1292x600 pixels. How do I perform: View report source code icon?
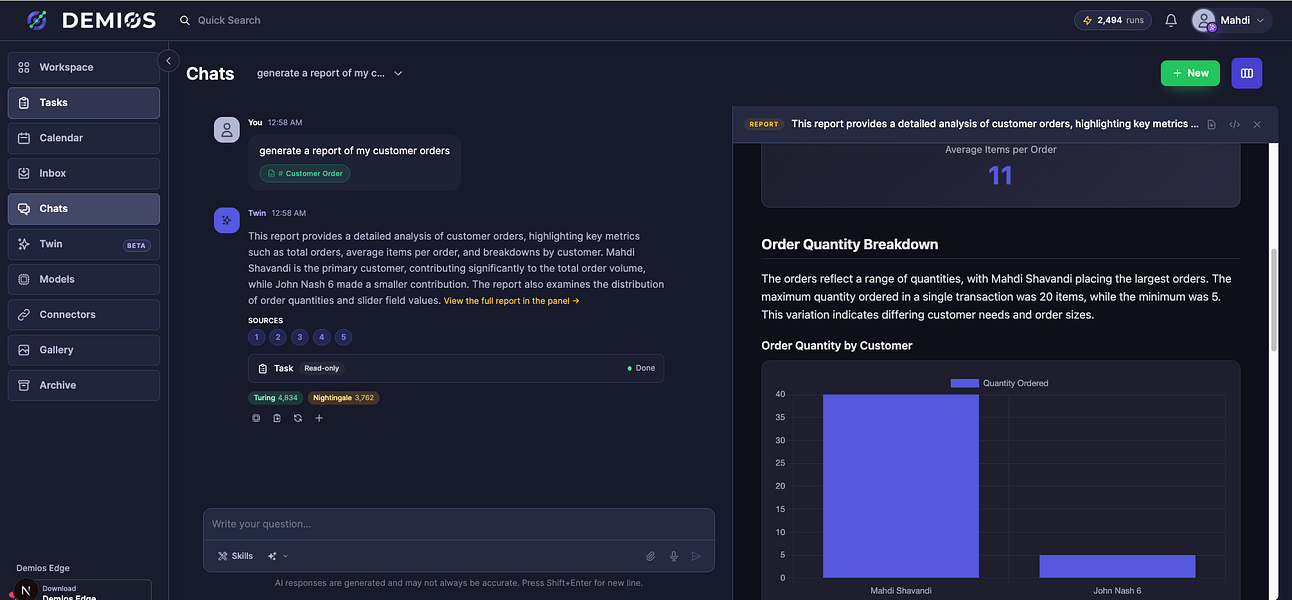tap(1234, 124)
